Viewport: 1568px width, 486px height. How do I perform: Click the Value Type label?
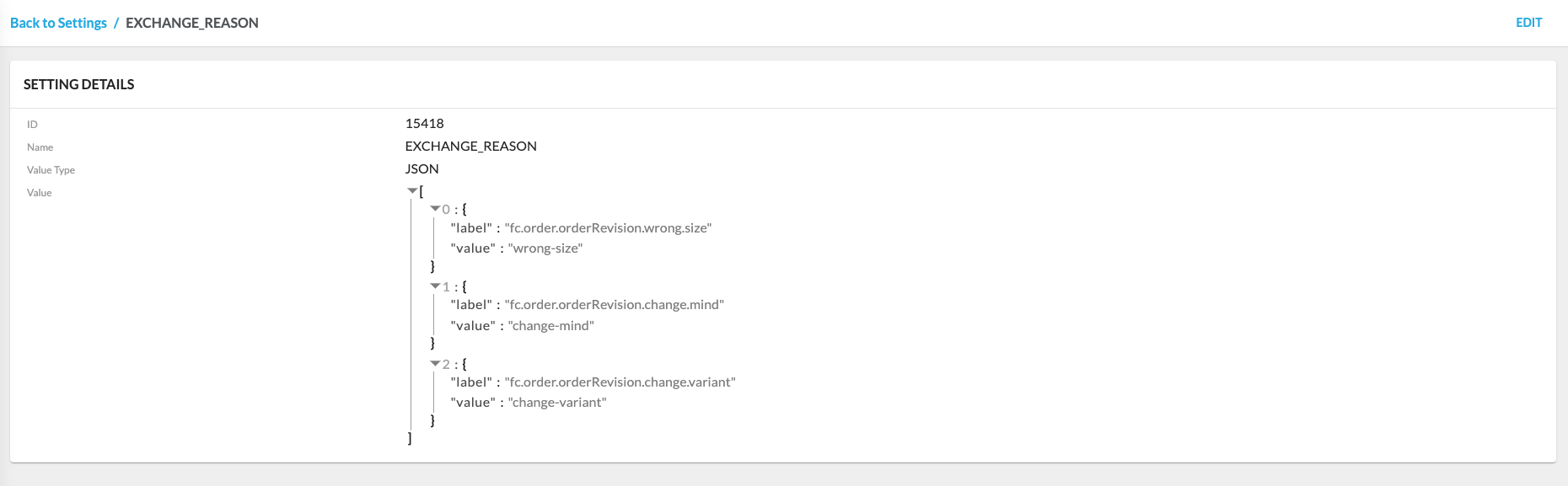tap(51, 169)
